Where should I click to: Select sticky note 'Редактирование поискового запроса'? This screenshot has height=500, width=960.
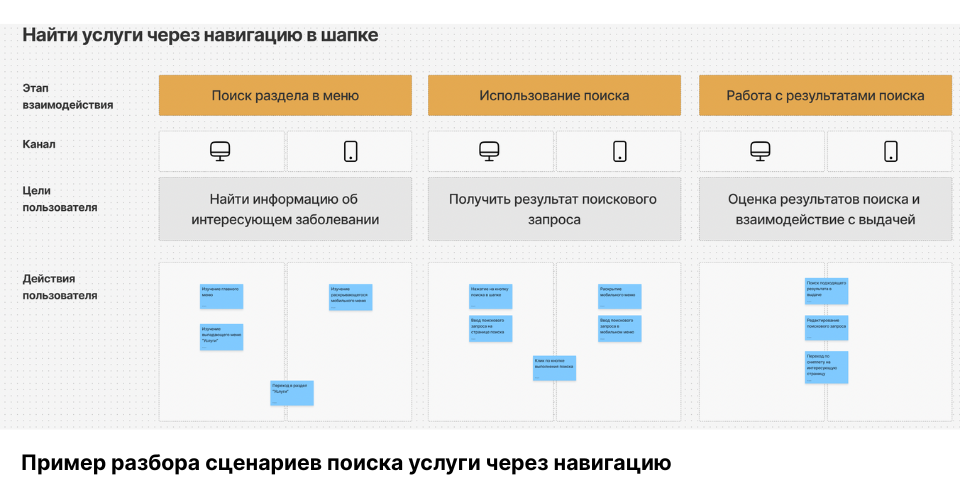(x=826, y=327)
